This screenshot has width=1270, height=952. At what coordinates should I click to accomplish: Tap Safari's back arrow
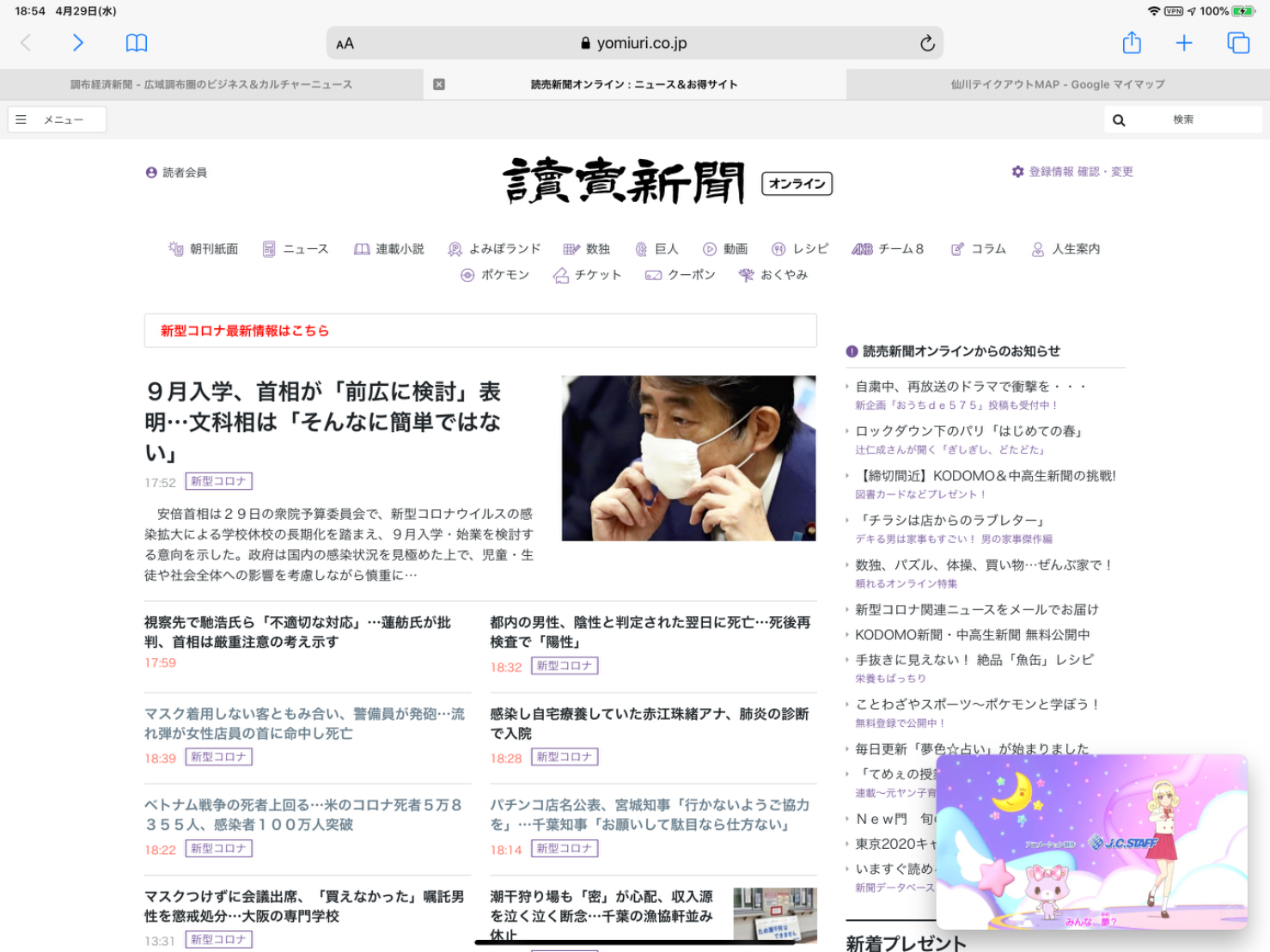point(26,43)
